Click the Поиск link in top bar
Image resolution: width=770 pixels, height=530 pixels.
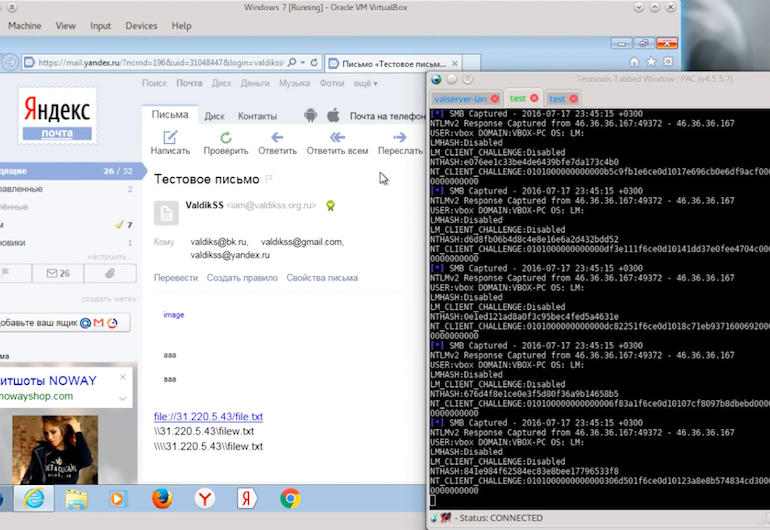tap(155, 84)
